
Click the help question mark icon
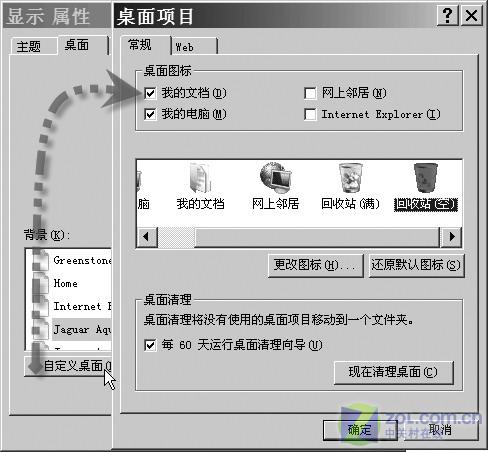pyautogui.click(x=447, y=15)
